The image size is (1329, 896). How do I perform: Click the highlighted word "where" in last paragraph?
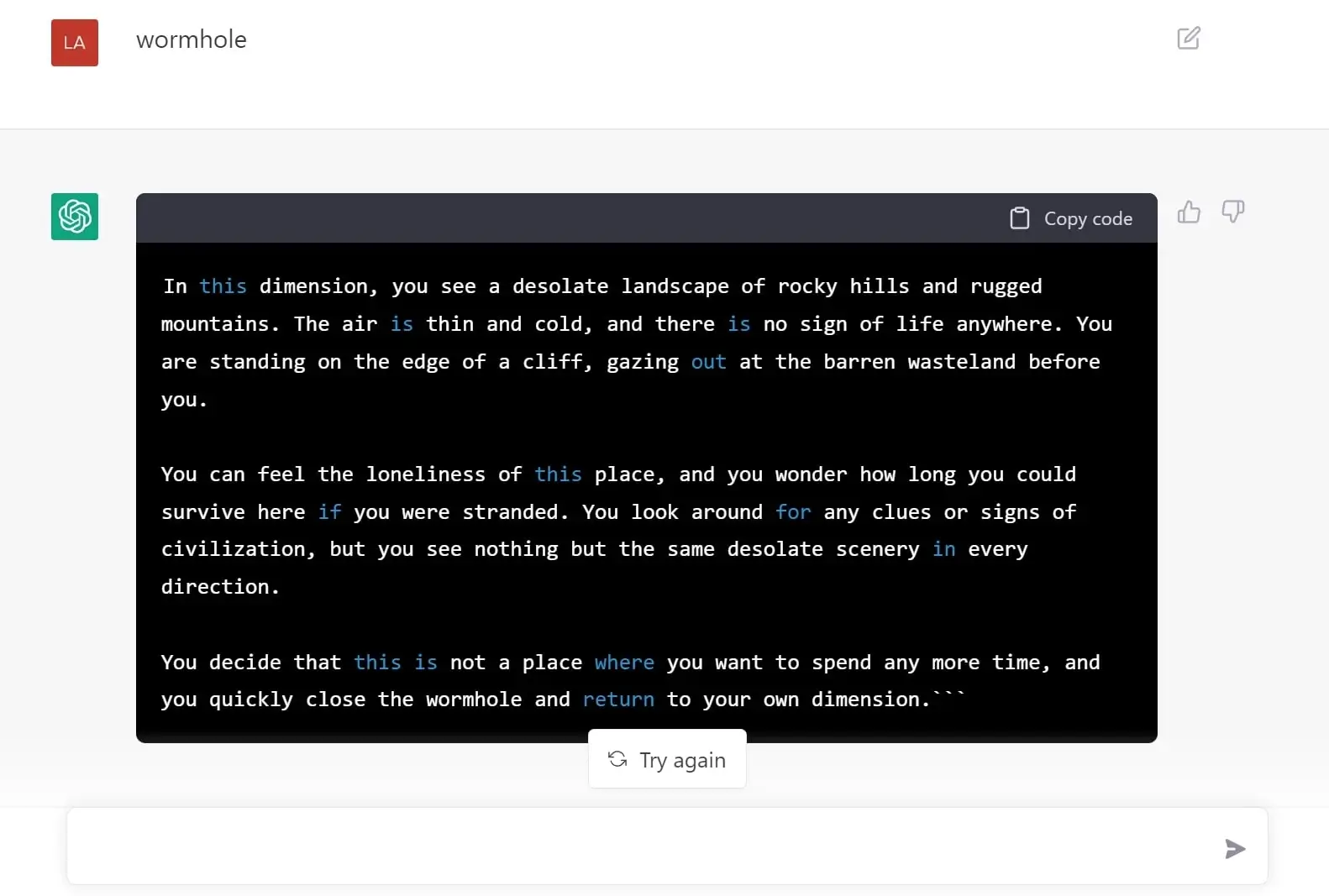point(624,663)
